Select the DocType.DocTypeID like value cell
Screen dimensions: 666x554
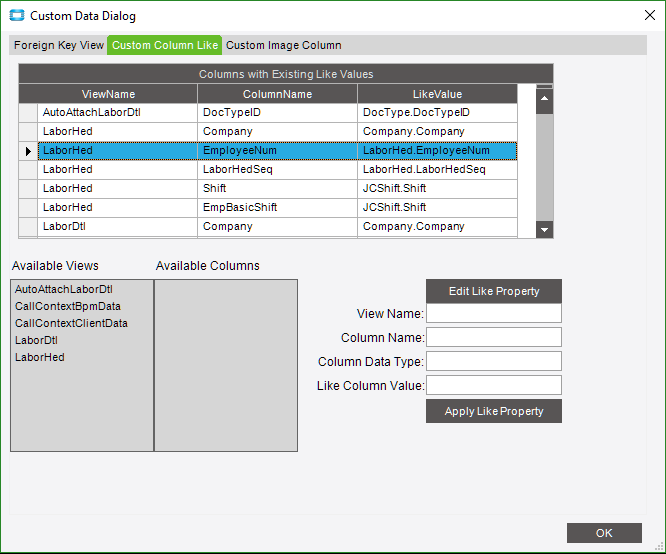pos(437,113)
